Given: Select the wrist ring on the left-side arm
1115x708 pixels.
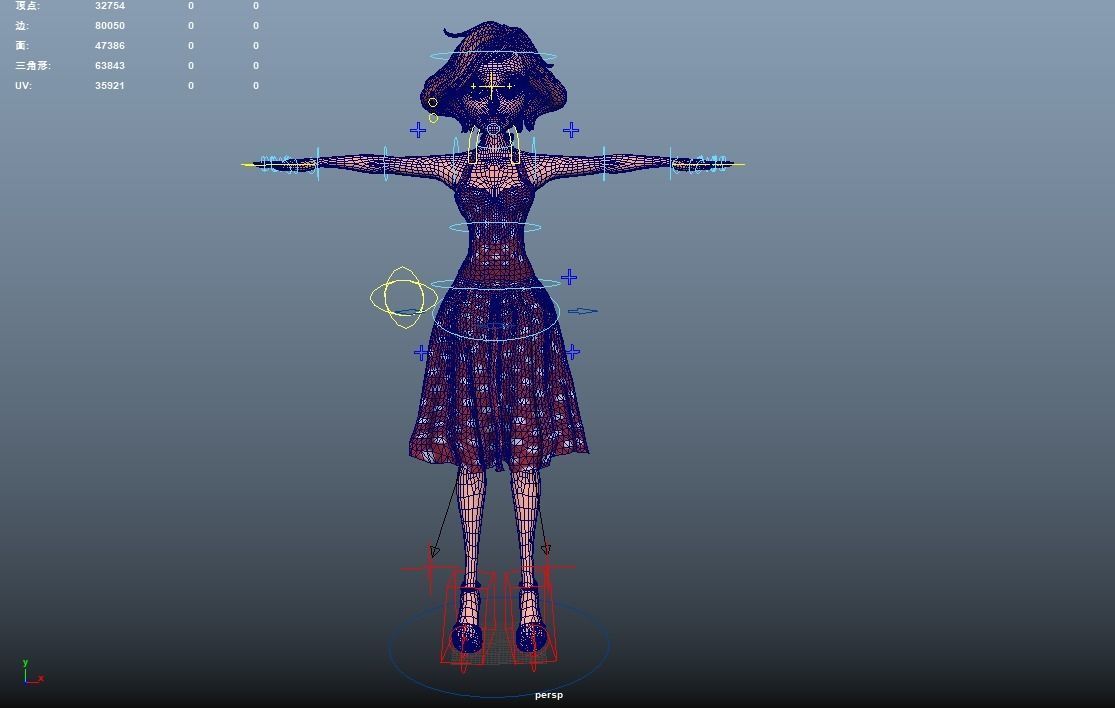Looking at the screenshot, I should [x=318, y=164].
